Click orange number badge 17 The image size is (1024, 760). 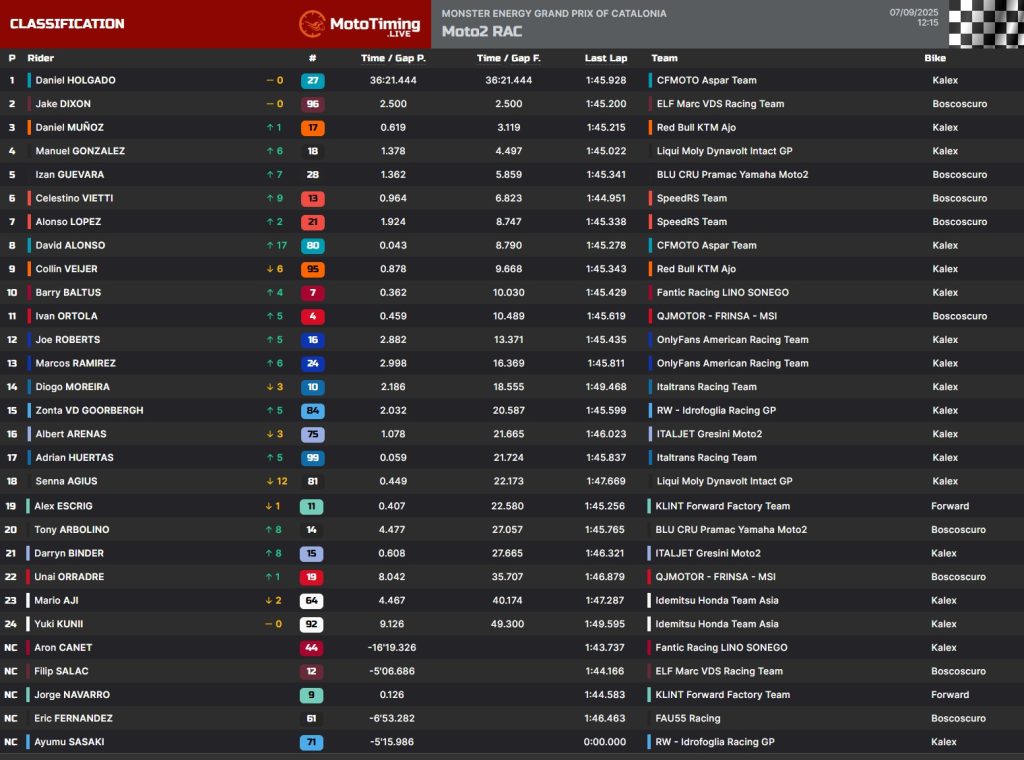(313, 127)
